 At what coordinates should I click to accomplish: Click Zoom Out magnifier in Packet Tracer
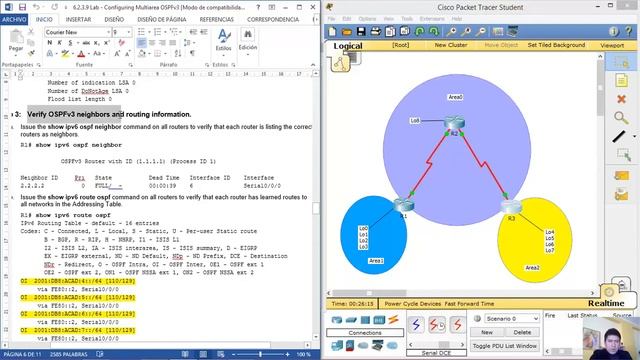pyautogui.click(x=481, y=31)
